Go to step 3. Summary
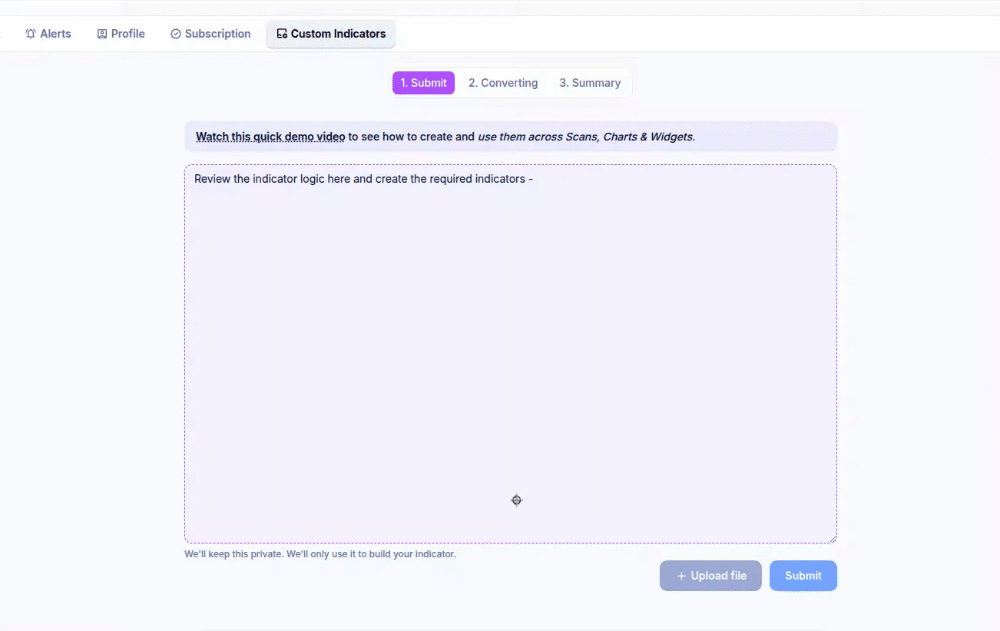This screenshot has width=1000, height=631. point(590,83)
